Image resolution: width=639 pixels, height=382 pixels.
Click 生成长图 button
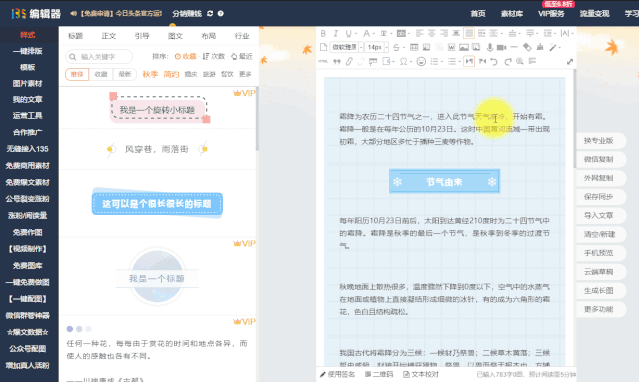pyautogui.click(x=599, y=291)
